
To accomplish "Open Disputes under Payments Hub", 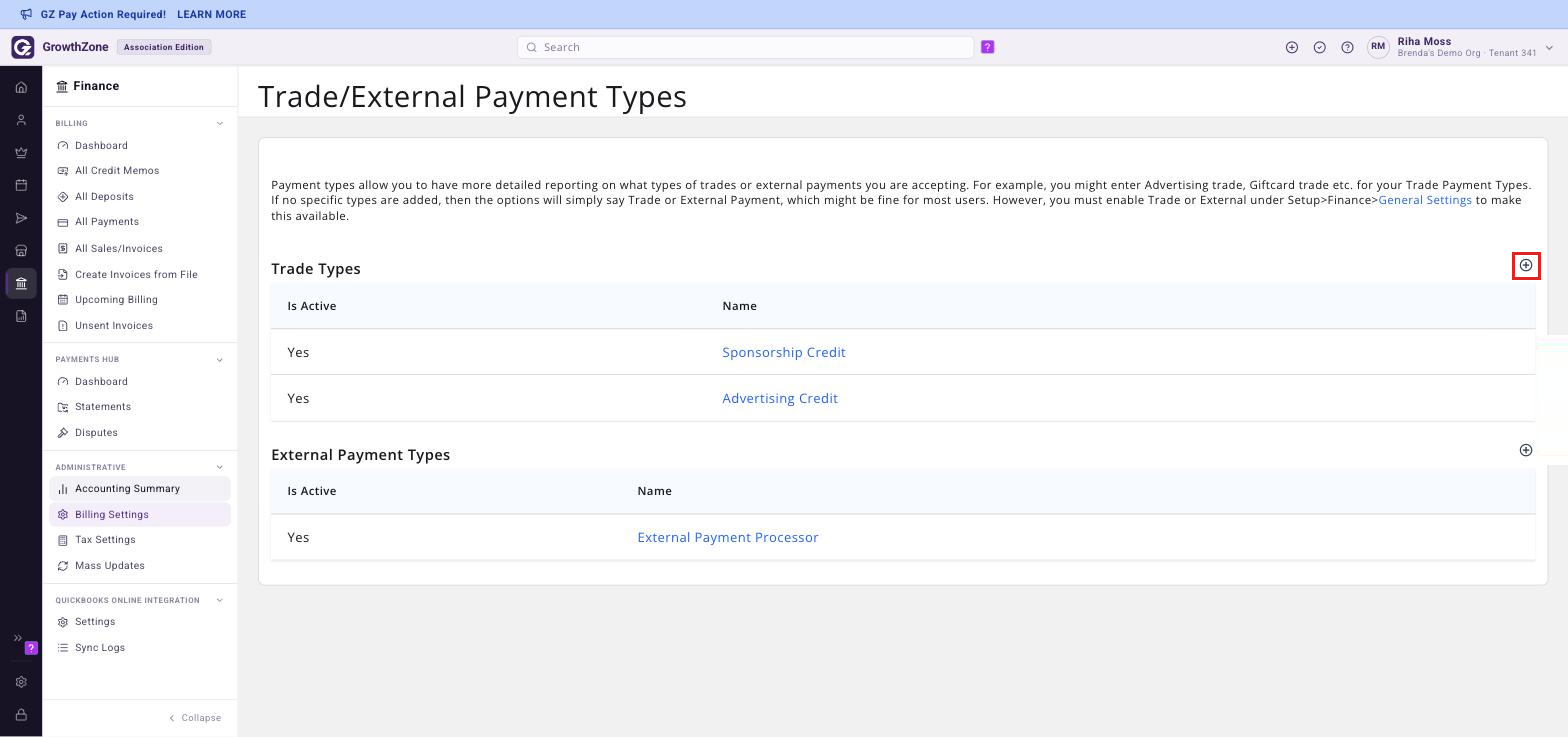I will (96, 433).
